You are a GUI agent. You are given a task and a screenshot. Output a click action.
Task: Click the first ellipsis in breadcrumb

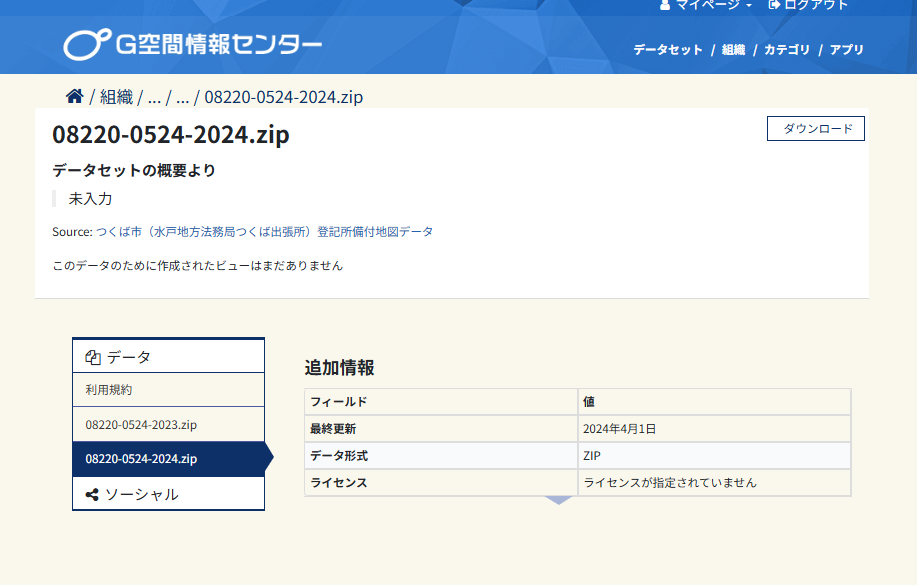click(x=154, y=97)
